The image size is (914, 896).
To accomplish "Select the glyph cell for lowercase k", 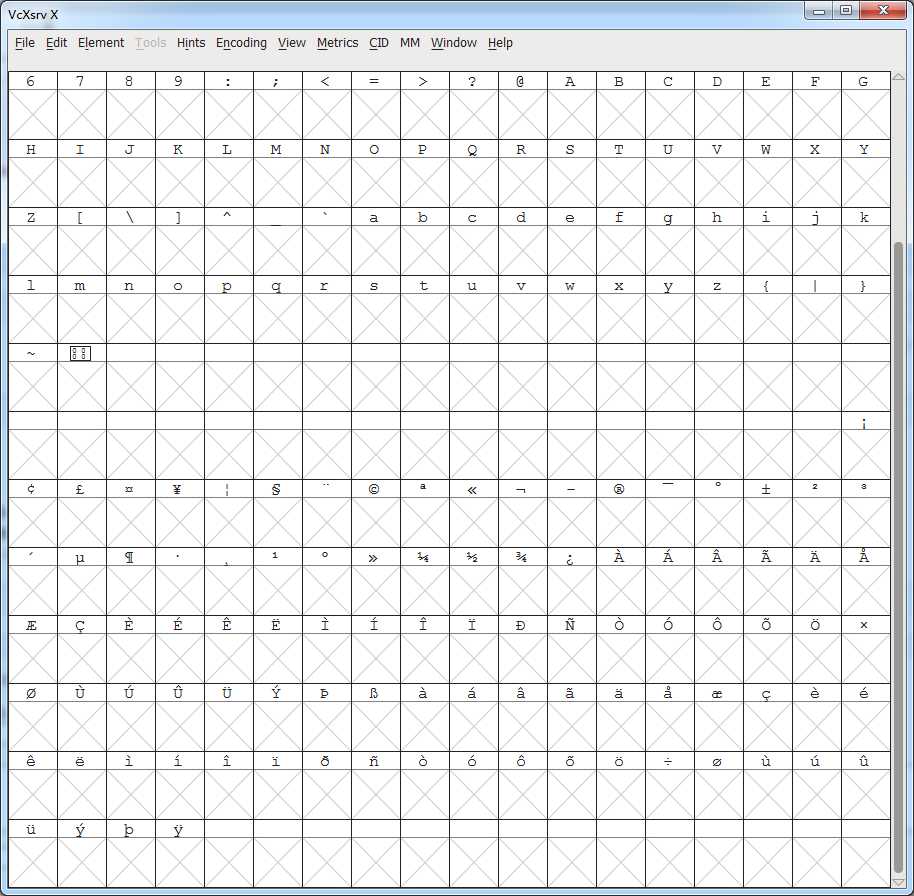I will pyautogui.click(x=866, y=242).
